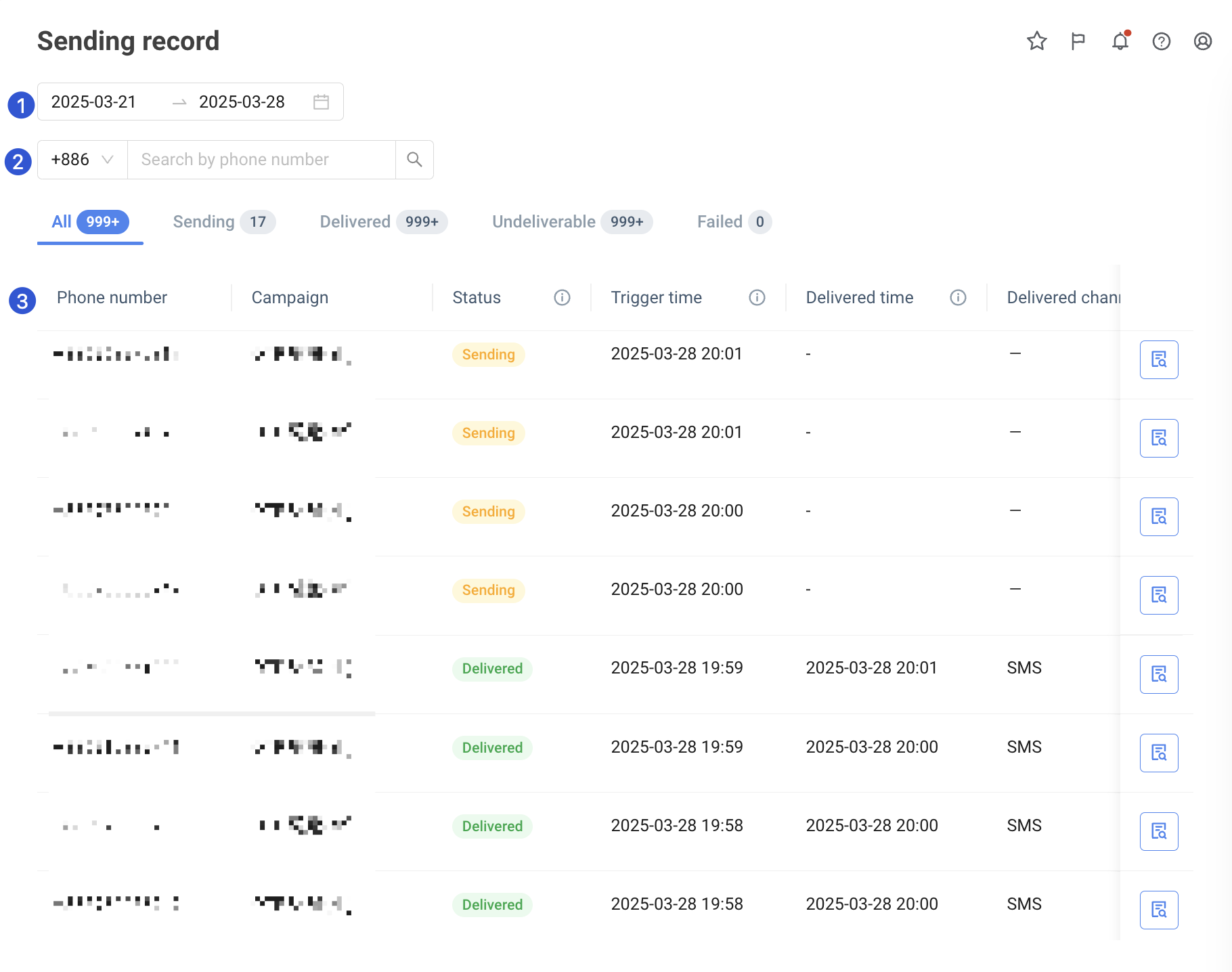Screen dimensions: 1232x972
Task: Click the calendar icon in date range
Action: tap(322, 102)
